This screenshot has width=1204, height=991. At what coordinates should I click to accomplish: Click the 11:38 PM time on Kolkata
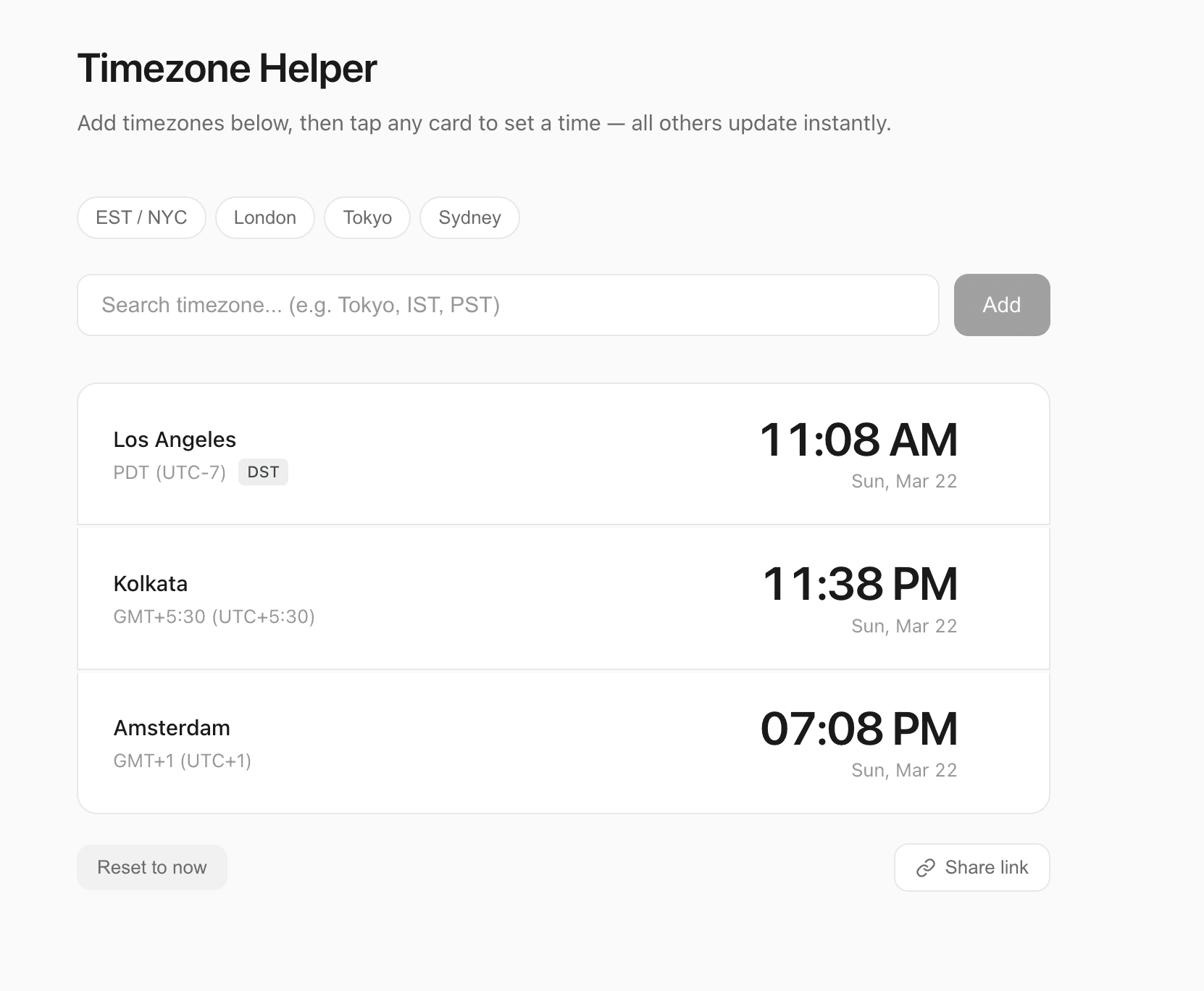[859, 583]
